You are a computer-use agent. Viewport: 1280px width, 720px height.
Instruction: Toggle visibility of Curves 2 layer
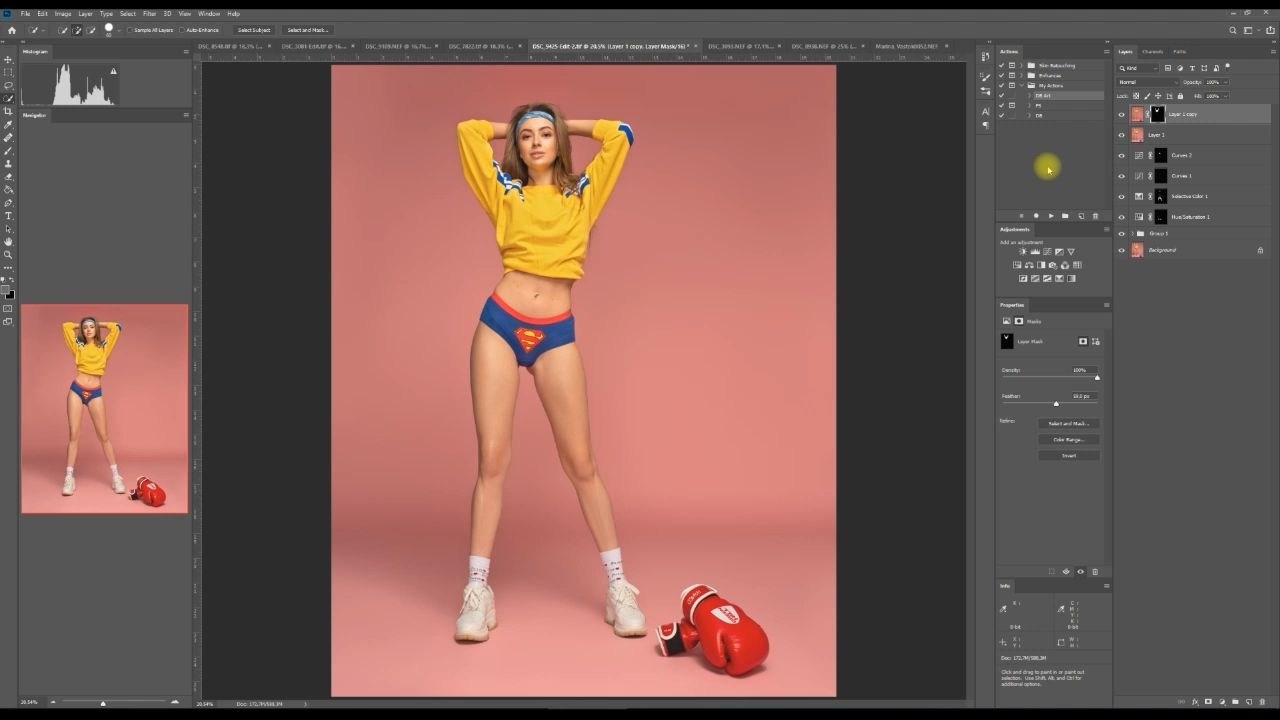coord(1121,156)
